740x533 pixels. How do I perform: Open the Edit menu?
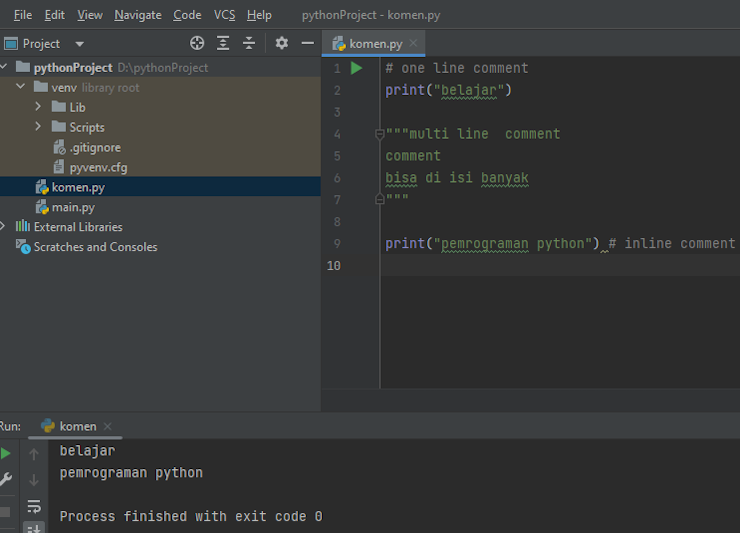tap(54, 15)
